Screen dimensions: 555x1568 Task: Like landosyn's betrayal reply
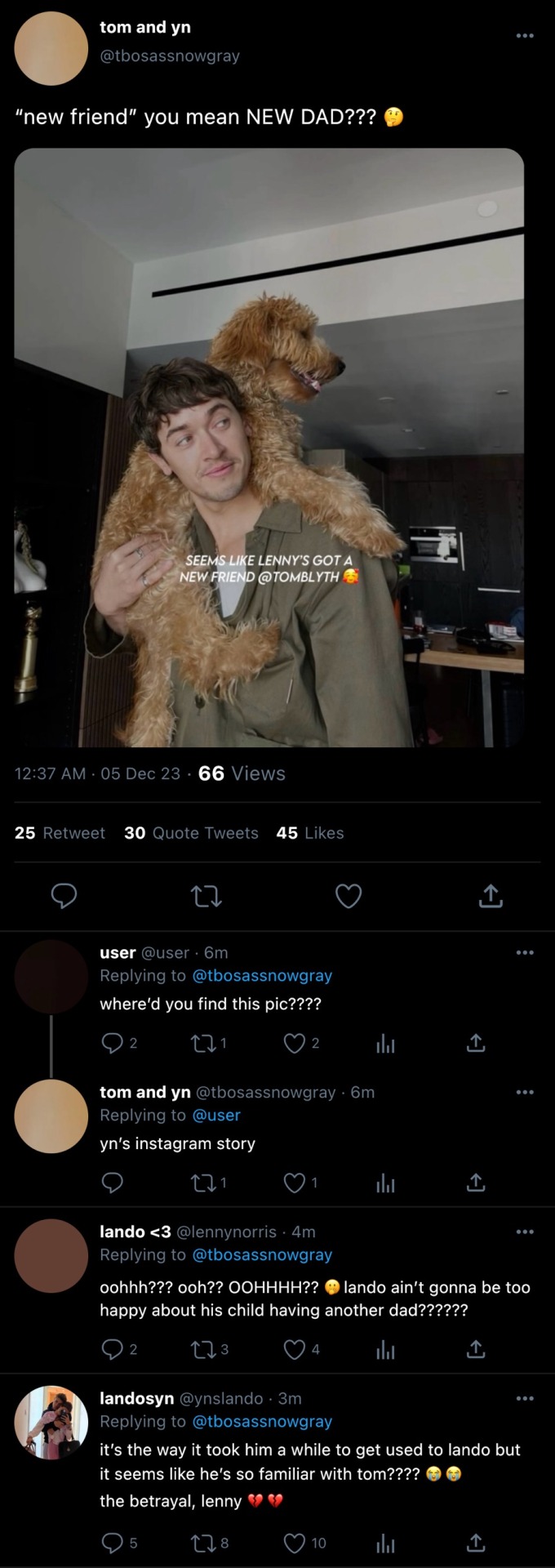pos(294,1543)
